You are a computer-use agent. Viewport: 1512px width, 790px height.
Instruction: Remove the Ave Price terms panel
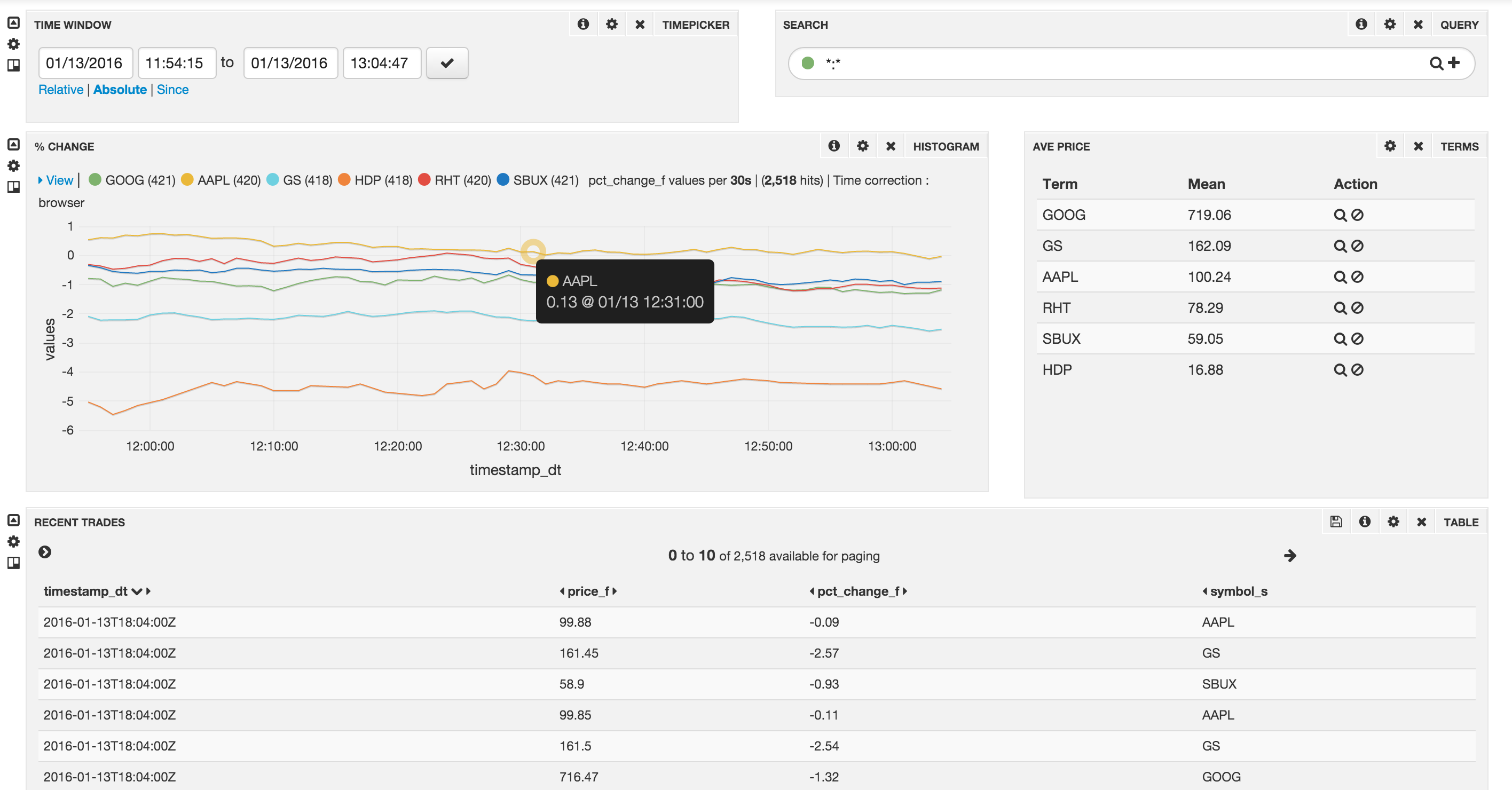[1418, 146]
